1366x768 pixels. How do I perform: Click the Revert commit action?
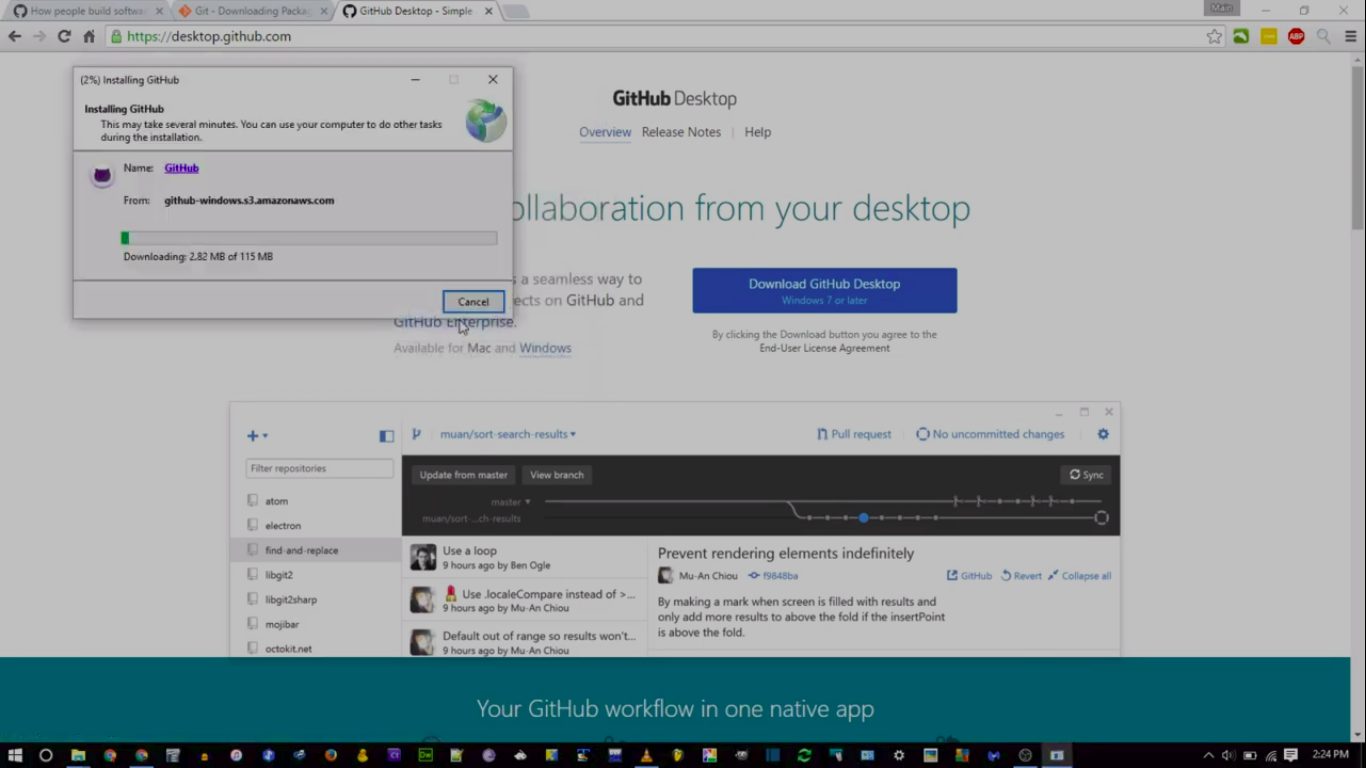click(1021, 576)
